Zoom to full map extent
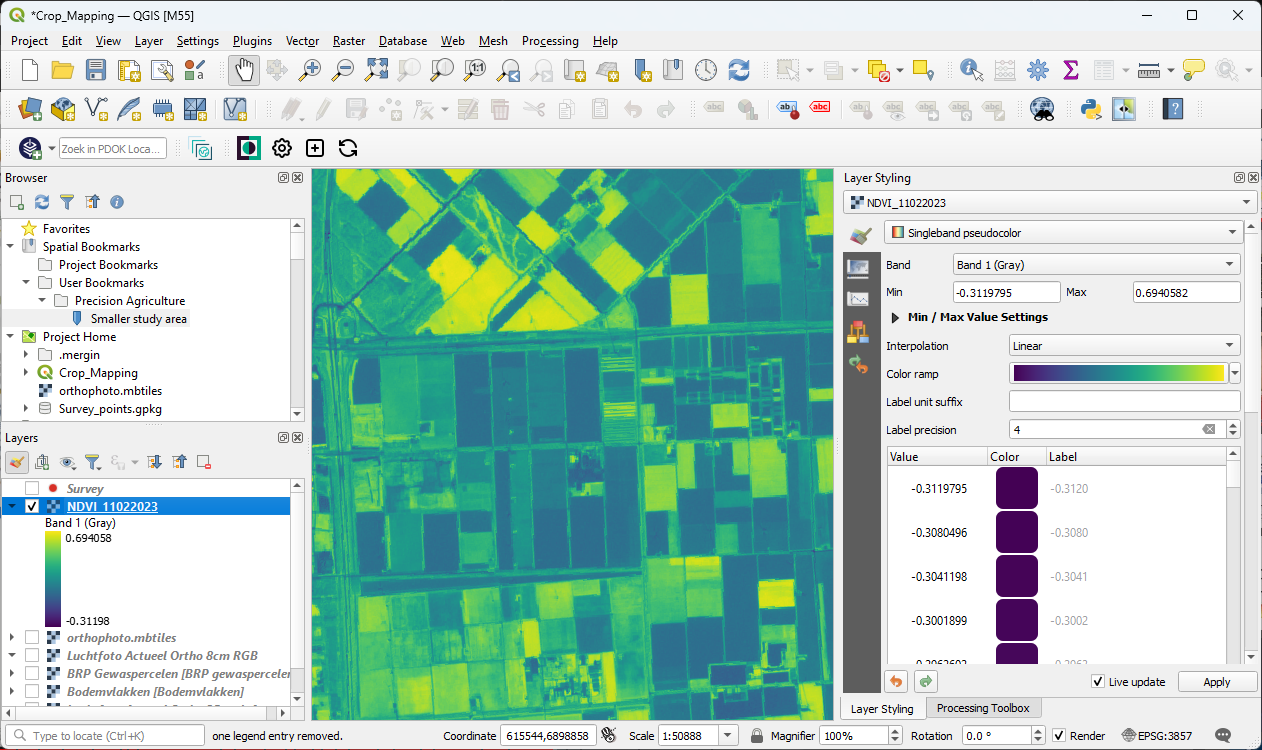Screen dimensions: 1262x750 click(375, 70)
